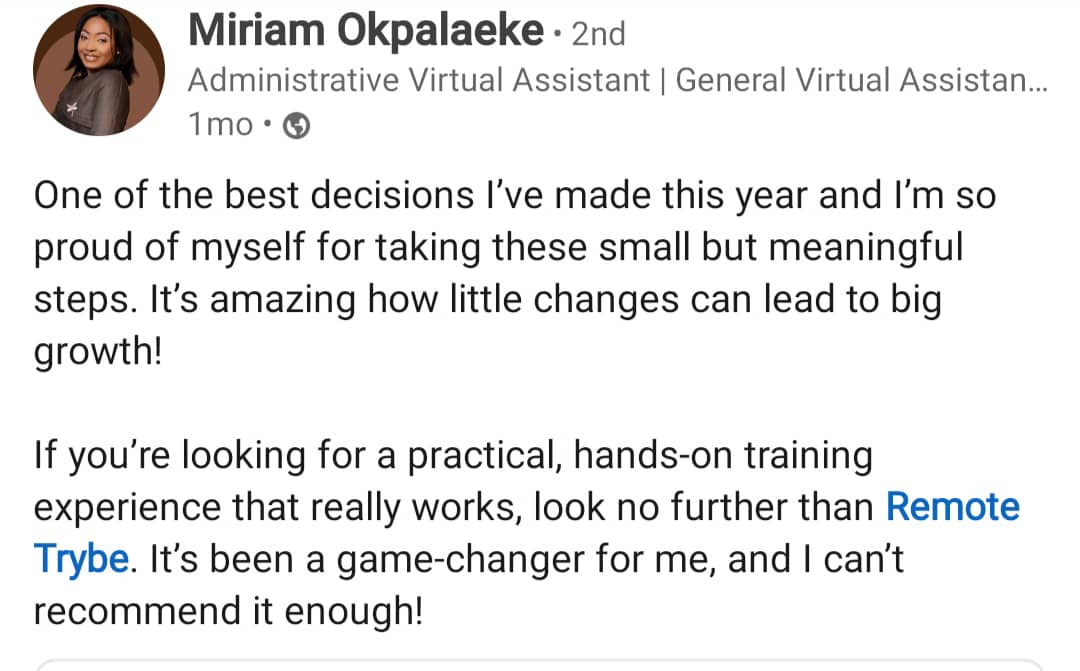The image size is (1080, 671).
Task: Click the 2nd connection degree label
Action: coord(597,33)
